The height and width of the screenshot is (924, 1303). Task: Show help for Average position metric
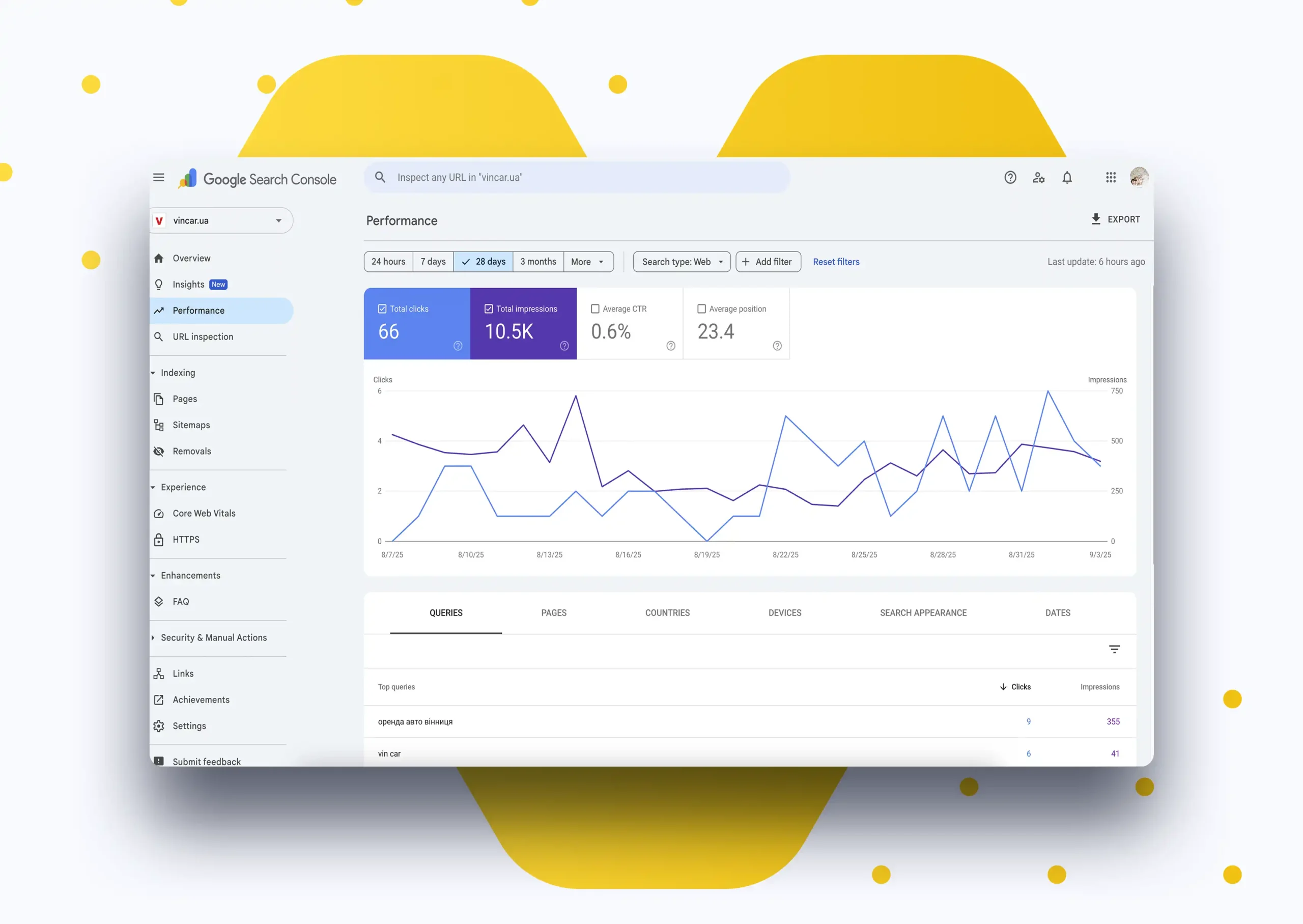(777, 346)
